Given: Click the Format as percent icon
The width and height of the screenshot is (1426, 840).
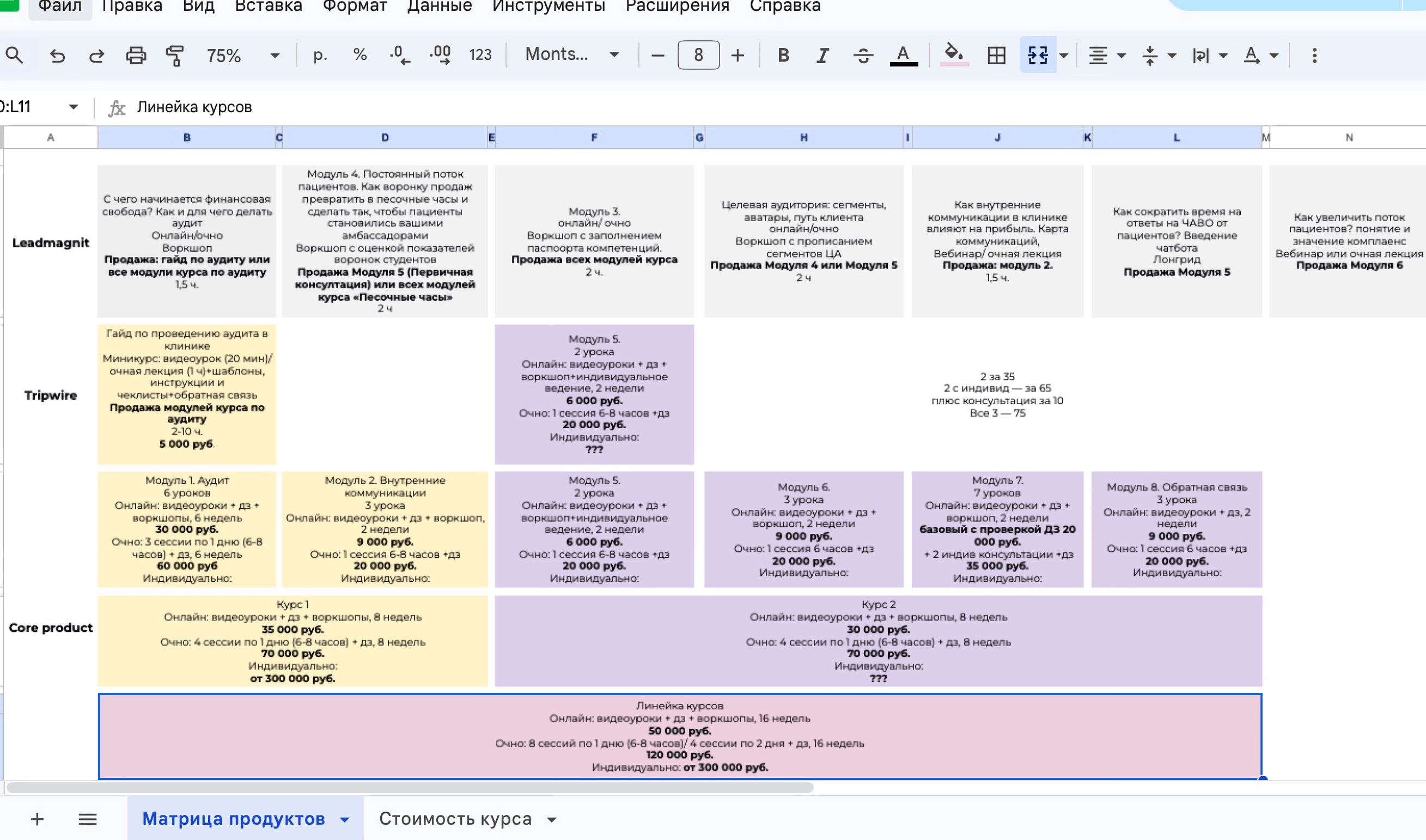Looking at the screenshot, I should pos(360,55).
